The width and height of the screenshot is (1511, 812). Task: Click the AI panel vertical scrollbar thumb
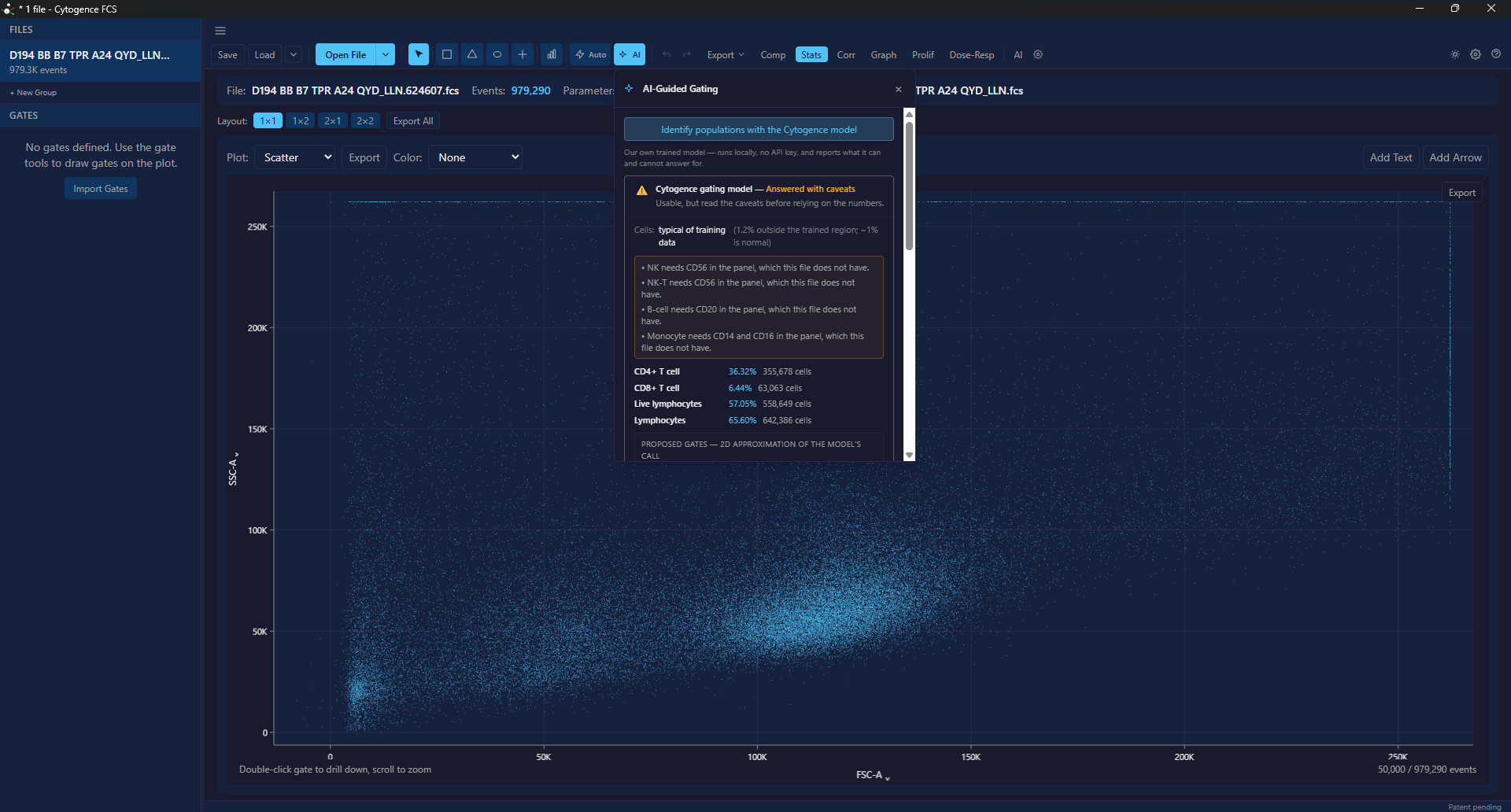click(x=910, y=185)
